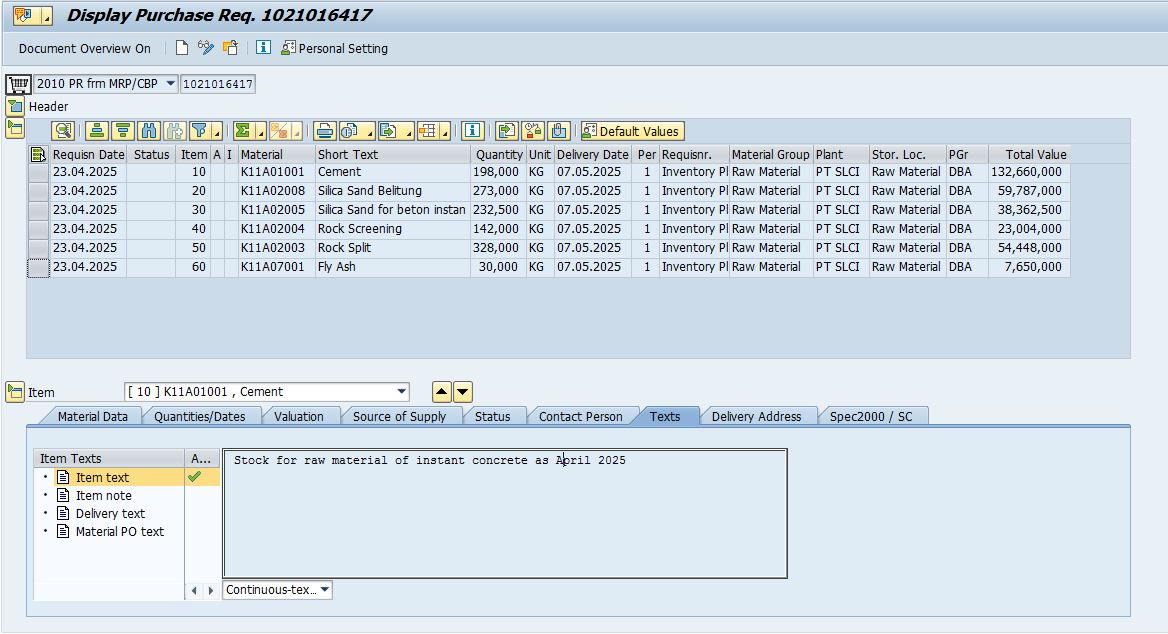Click the requisition number field 1021016417

pyautogui.click(x=218, y=83)
